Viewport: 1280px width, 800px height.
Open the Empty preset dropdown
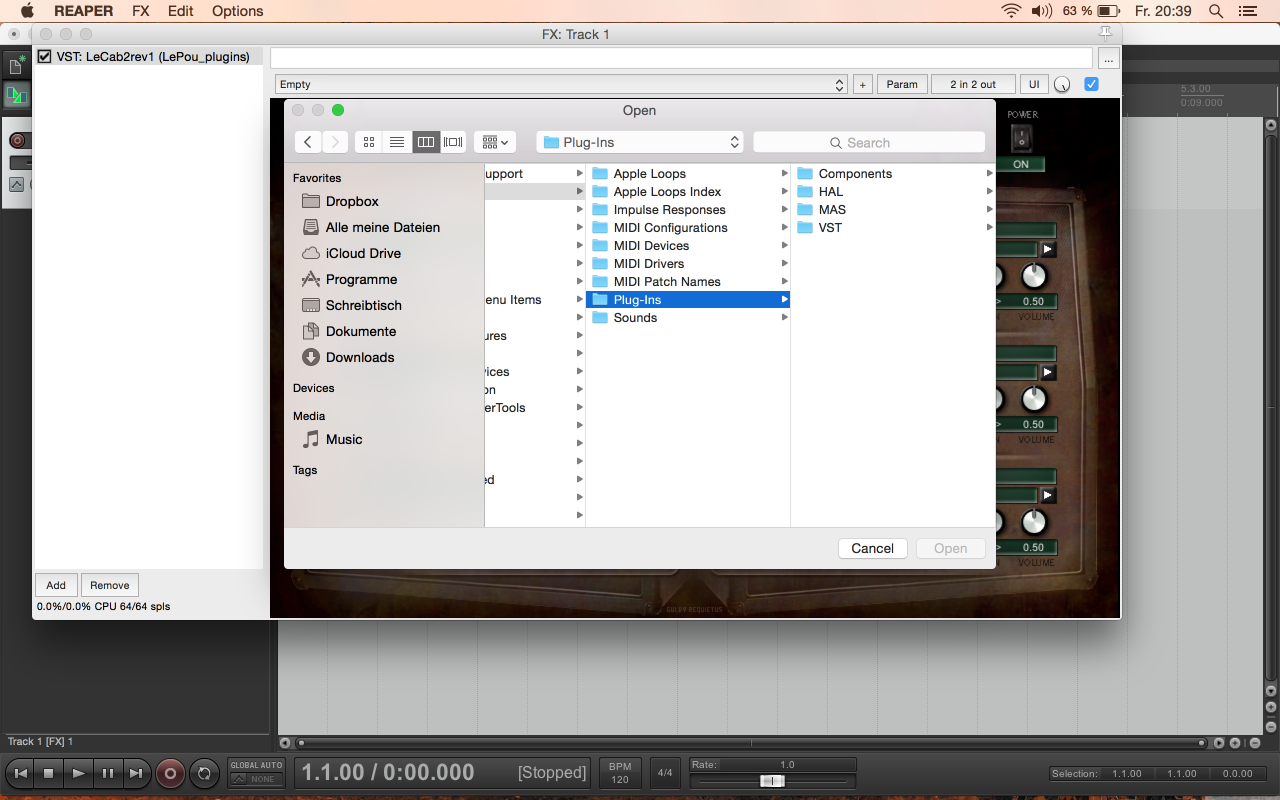click(562, 85)
